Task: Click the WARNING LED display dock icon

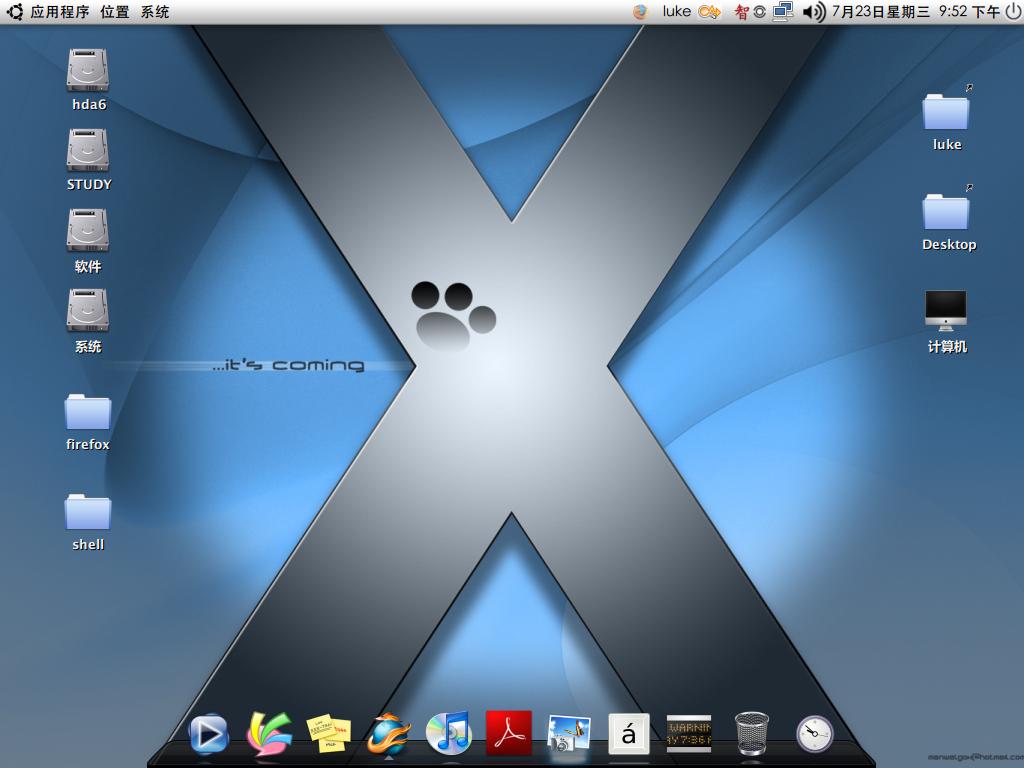Action: 689,734
